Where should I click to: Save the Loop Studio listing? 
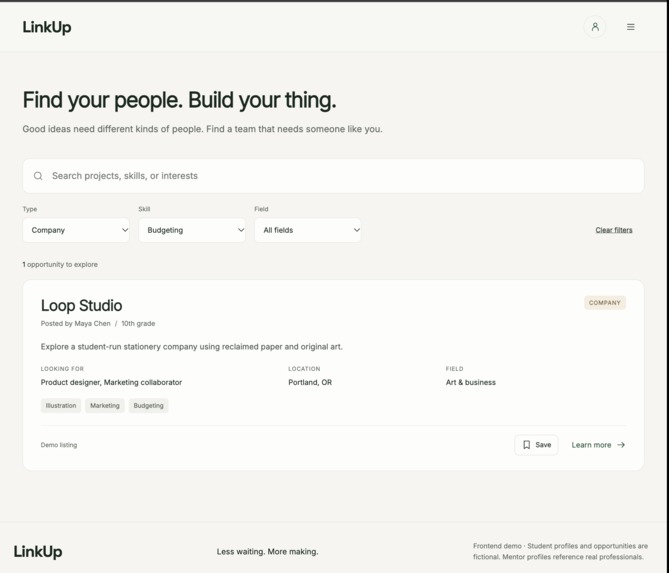(536, 445)
